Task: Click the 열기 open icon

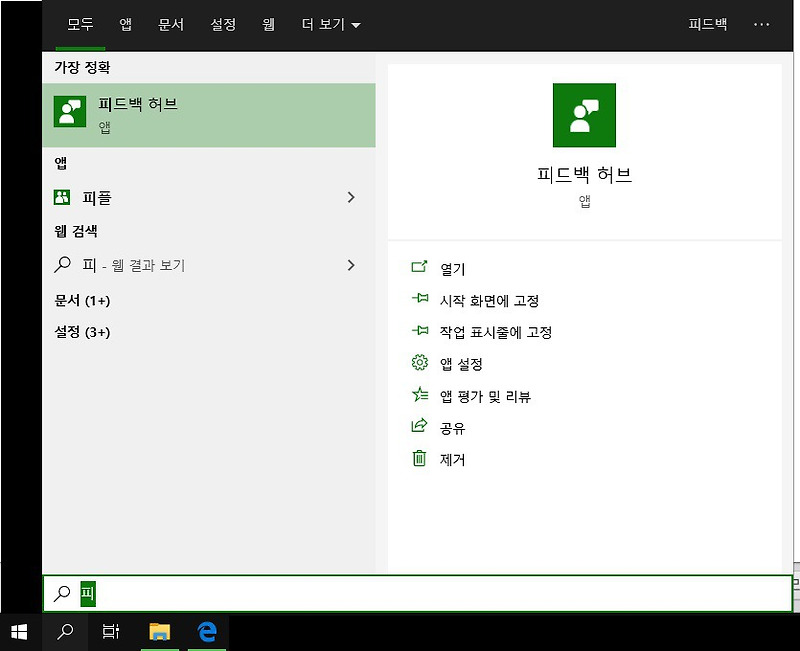Action: tap(419, 267)
